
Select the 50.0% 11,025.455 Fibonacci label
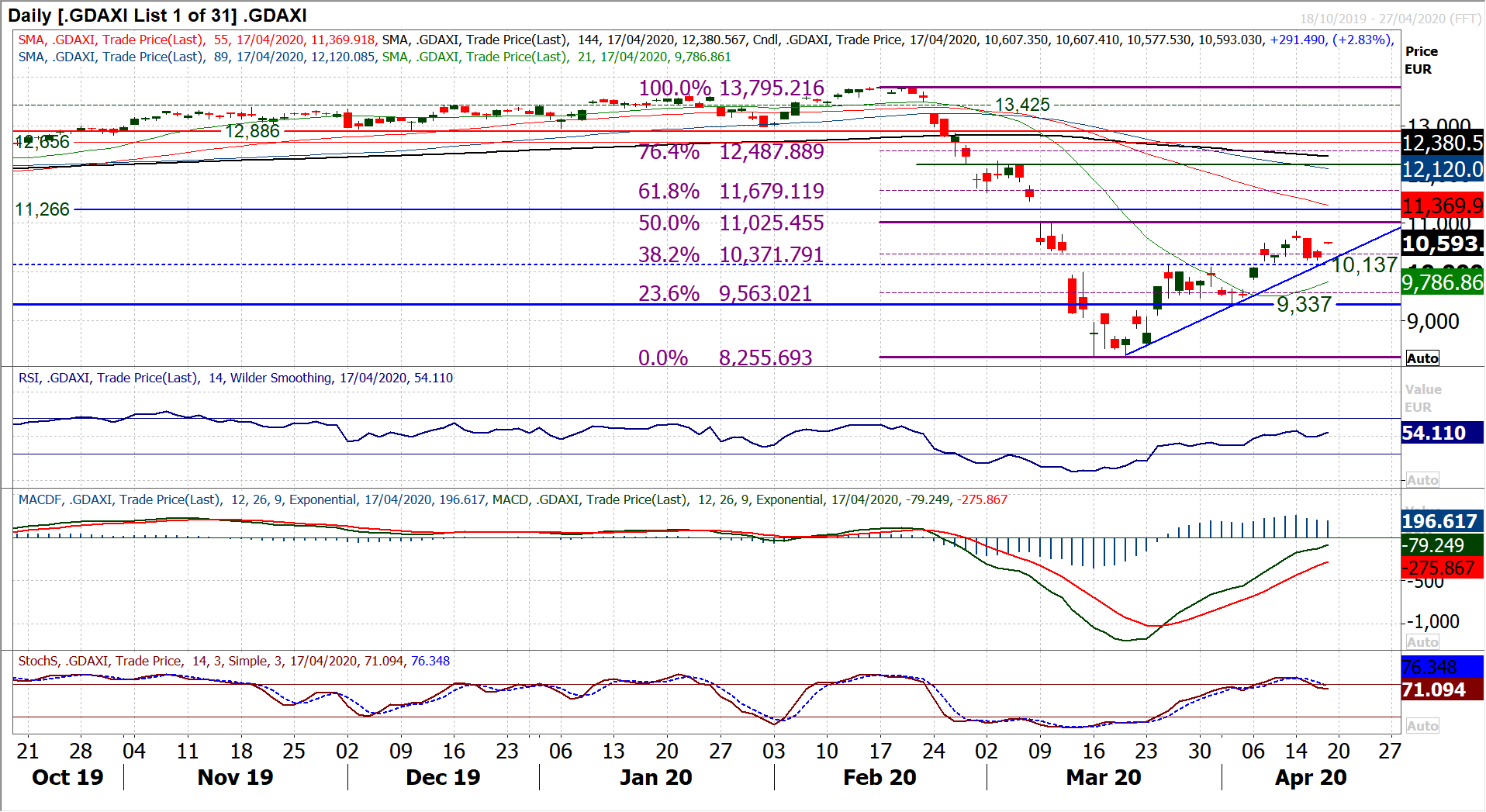click(731, 223)
